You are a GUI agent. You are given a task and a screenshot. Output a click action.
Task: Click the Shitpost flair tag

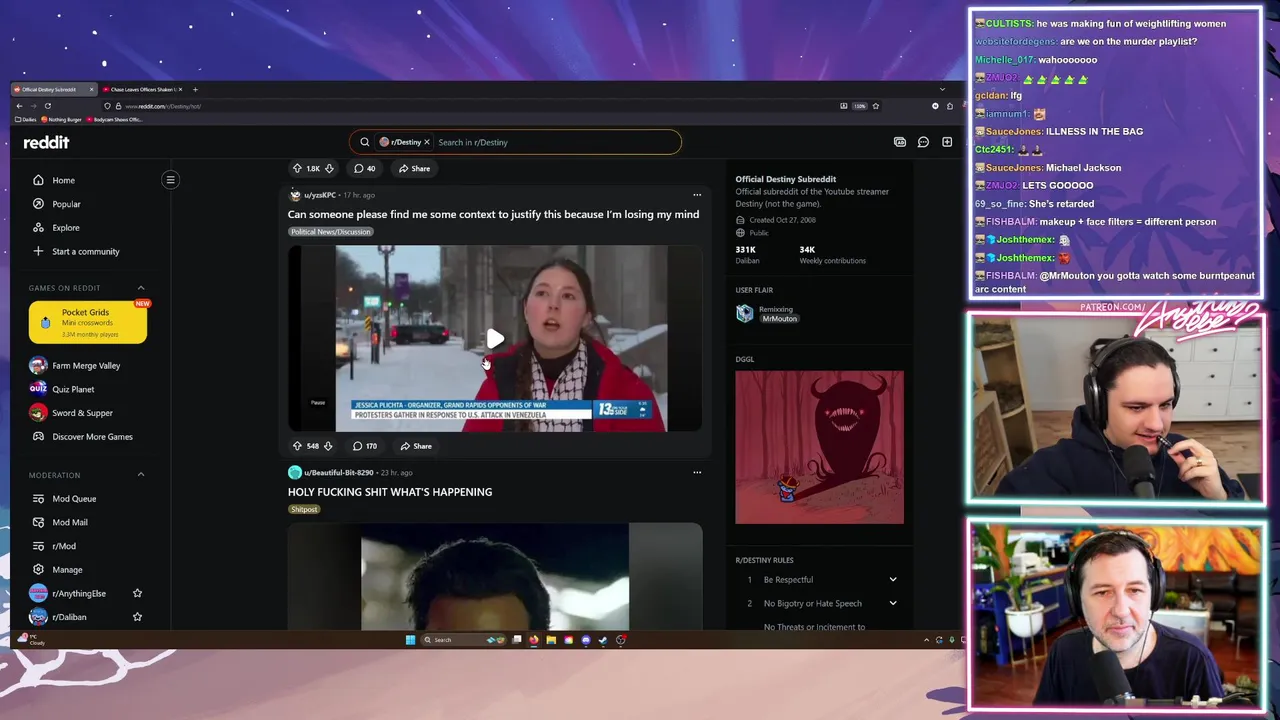304,509
